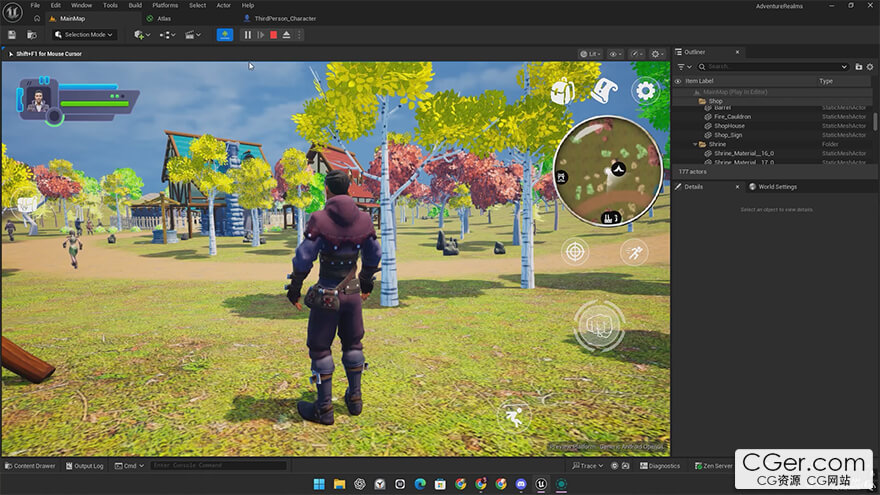Tap the fist attack button in game
Screen dimensions: 880x495
click(599, 325)
